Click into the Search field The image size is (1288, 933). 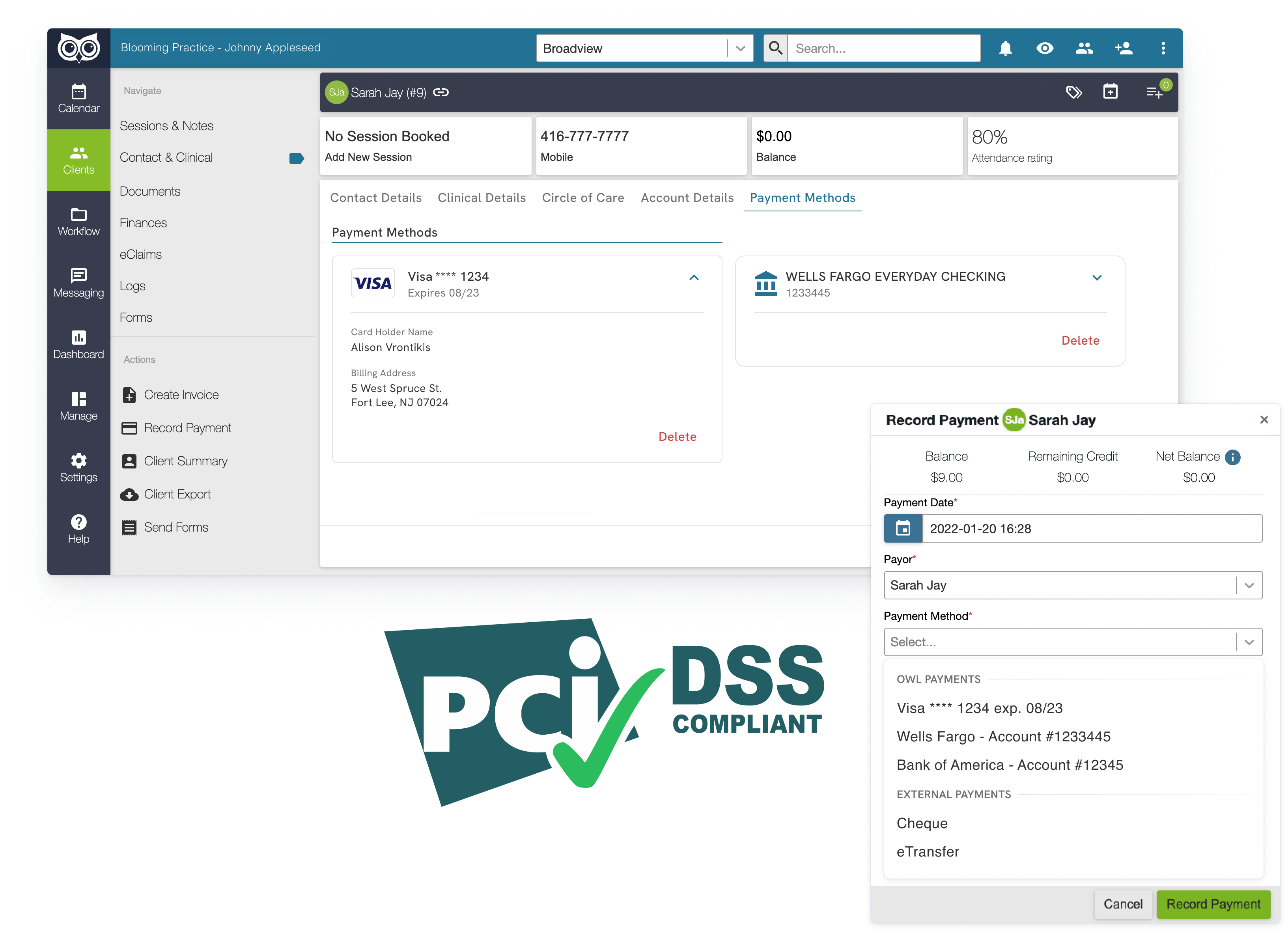point(884,48)
